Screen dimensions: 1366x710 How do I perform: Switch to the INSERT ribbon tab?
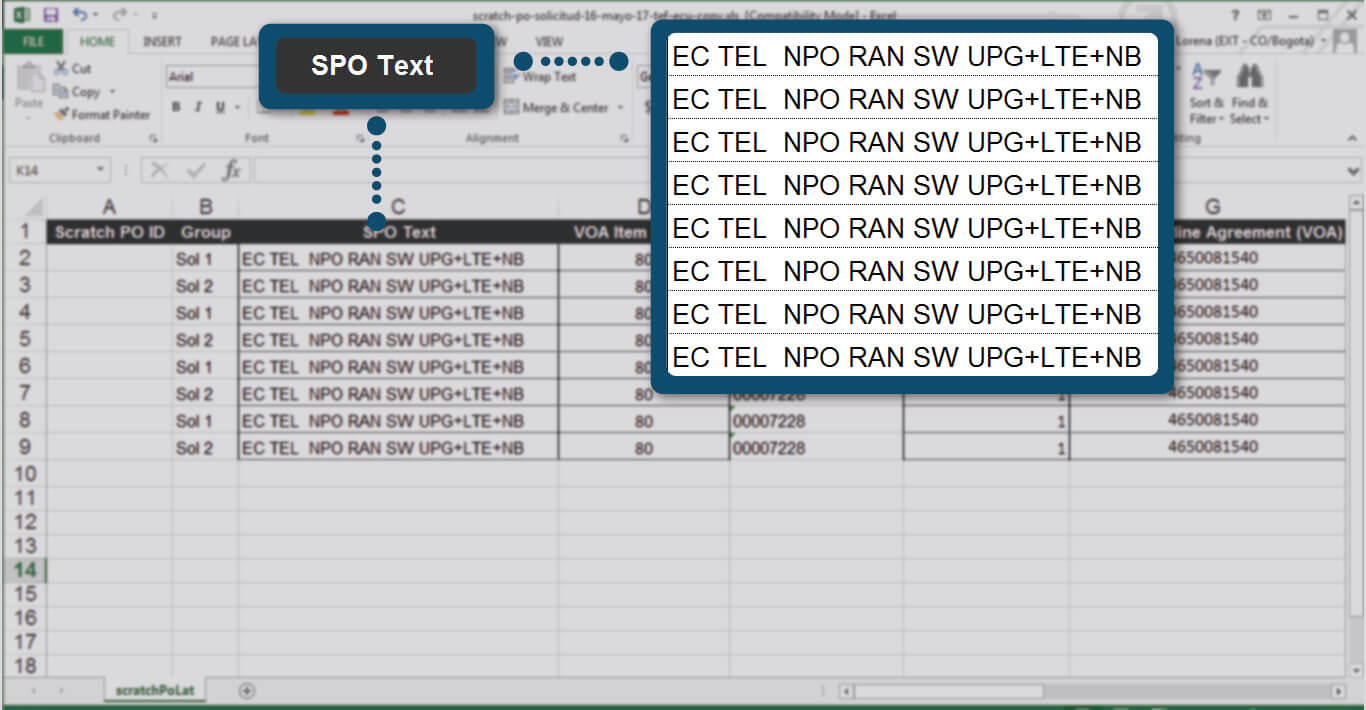[x=162, y=42]
